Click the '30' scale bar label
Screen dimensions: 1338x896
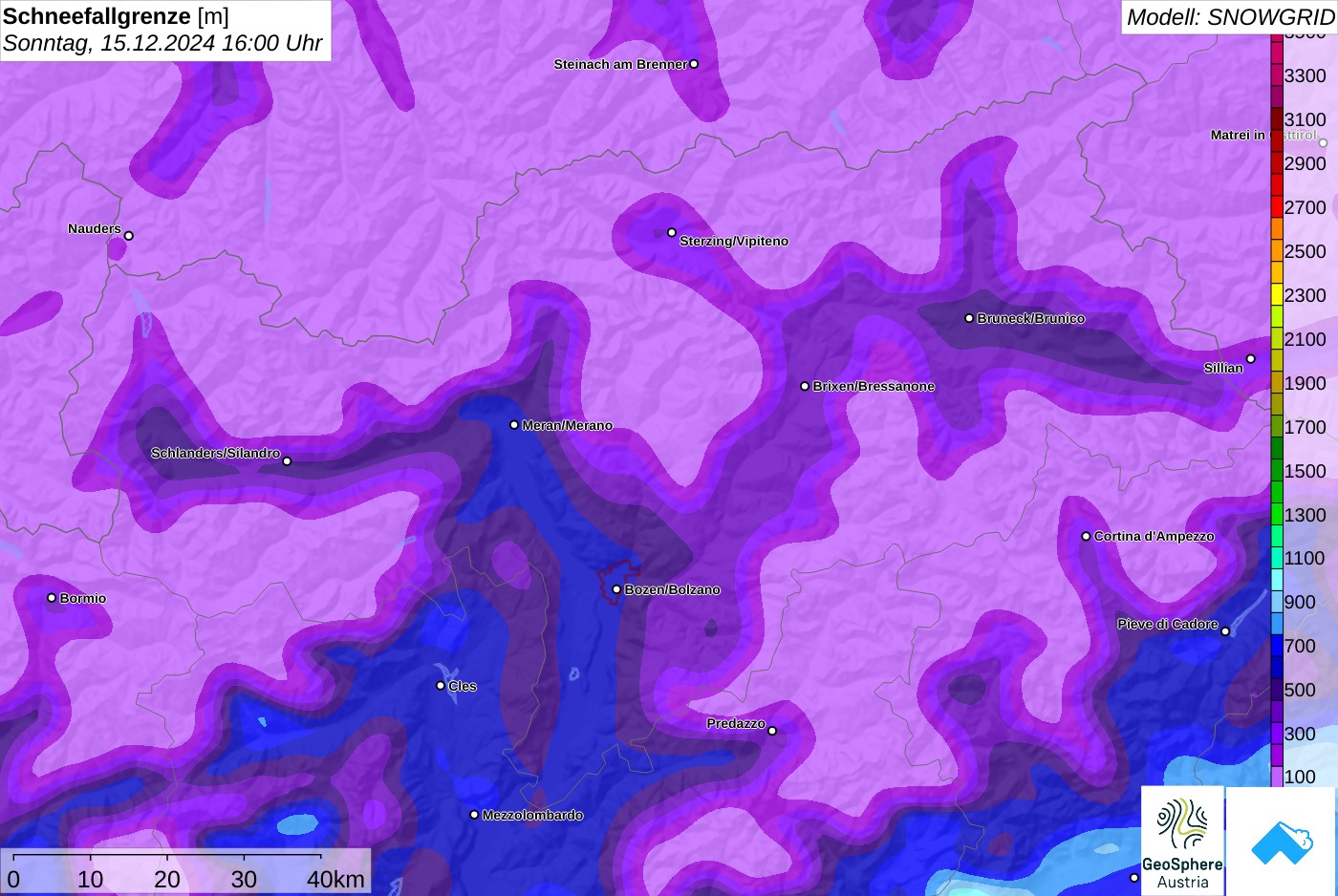pyautogui.click(x=244, y=879)
